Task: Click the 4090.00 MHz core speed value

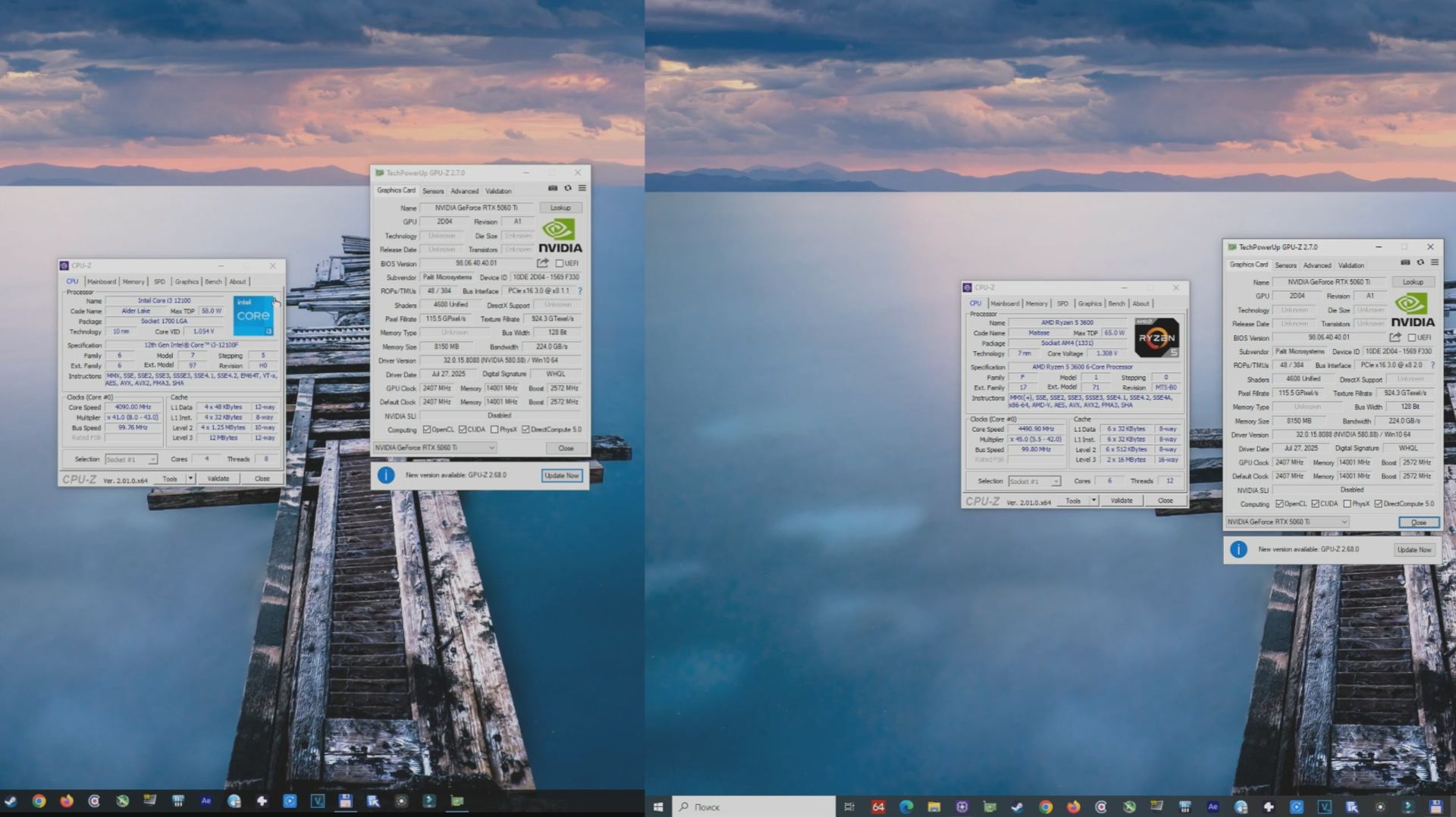Action: click(133, 407)
